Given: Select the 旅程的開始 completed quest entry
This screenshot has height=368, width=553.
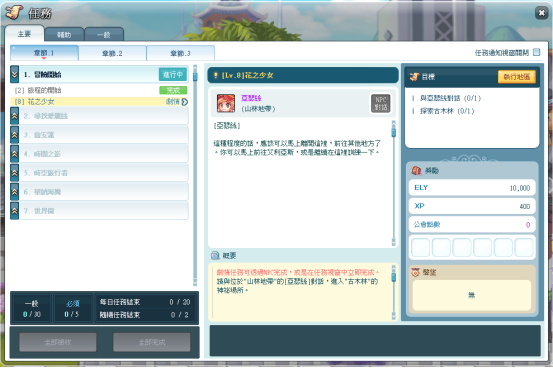Looking at the screenshot, I should 100,90.
